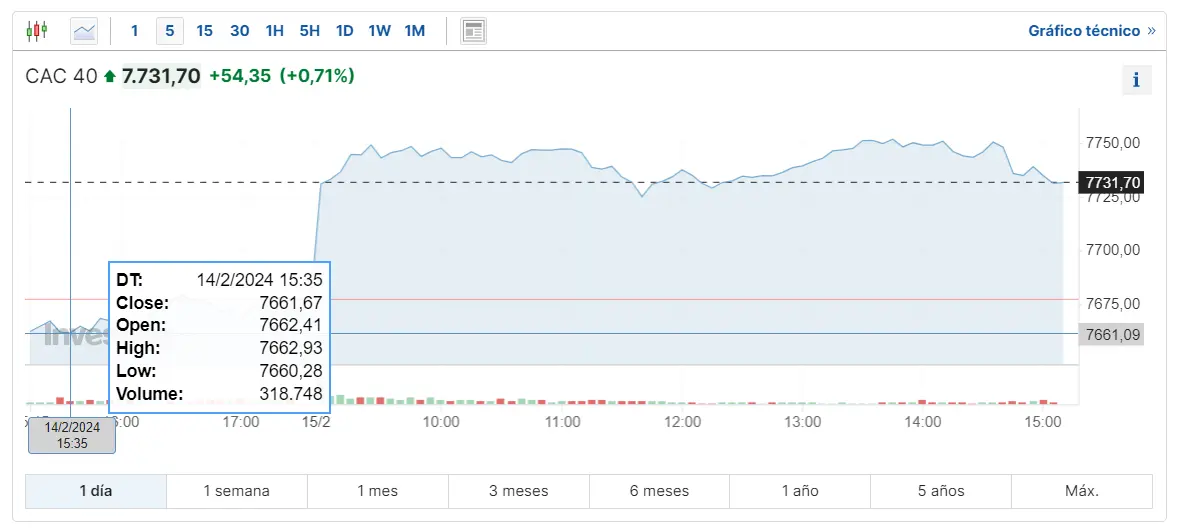Image resolution: width=1180 pixels, height=532 pixels.
Task: Select the area chart type icon
Action: [84, 31]
